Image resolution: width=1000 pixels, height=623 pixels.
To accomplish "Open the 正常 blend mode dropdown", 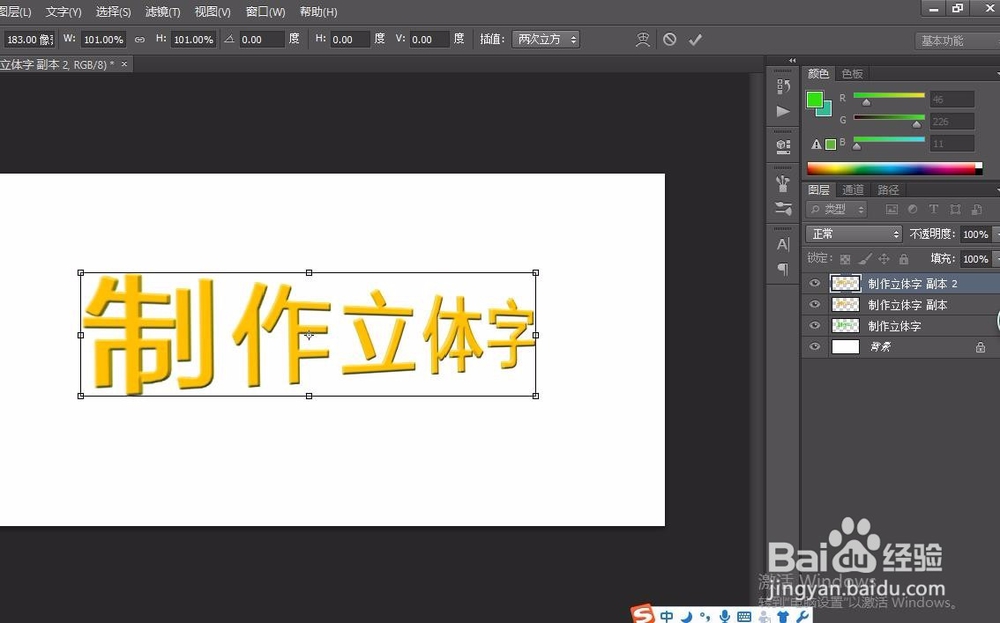I will [853, 234].
